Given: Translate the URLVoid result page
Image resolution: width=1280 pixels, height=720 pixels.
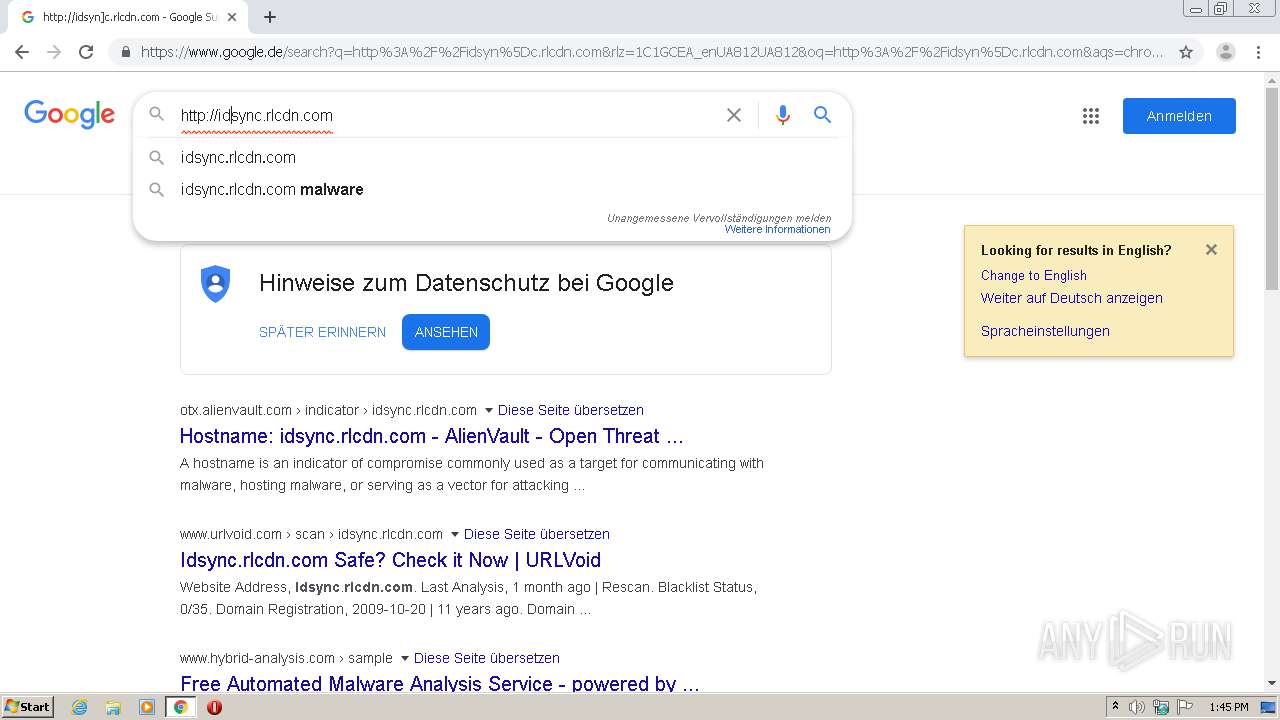Looking at the screenshot, I should 536,534.
